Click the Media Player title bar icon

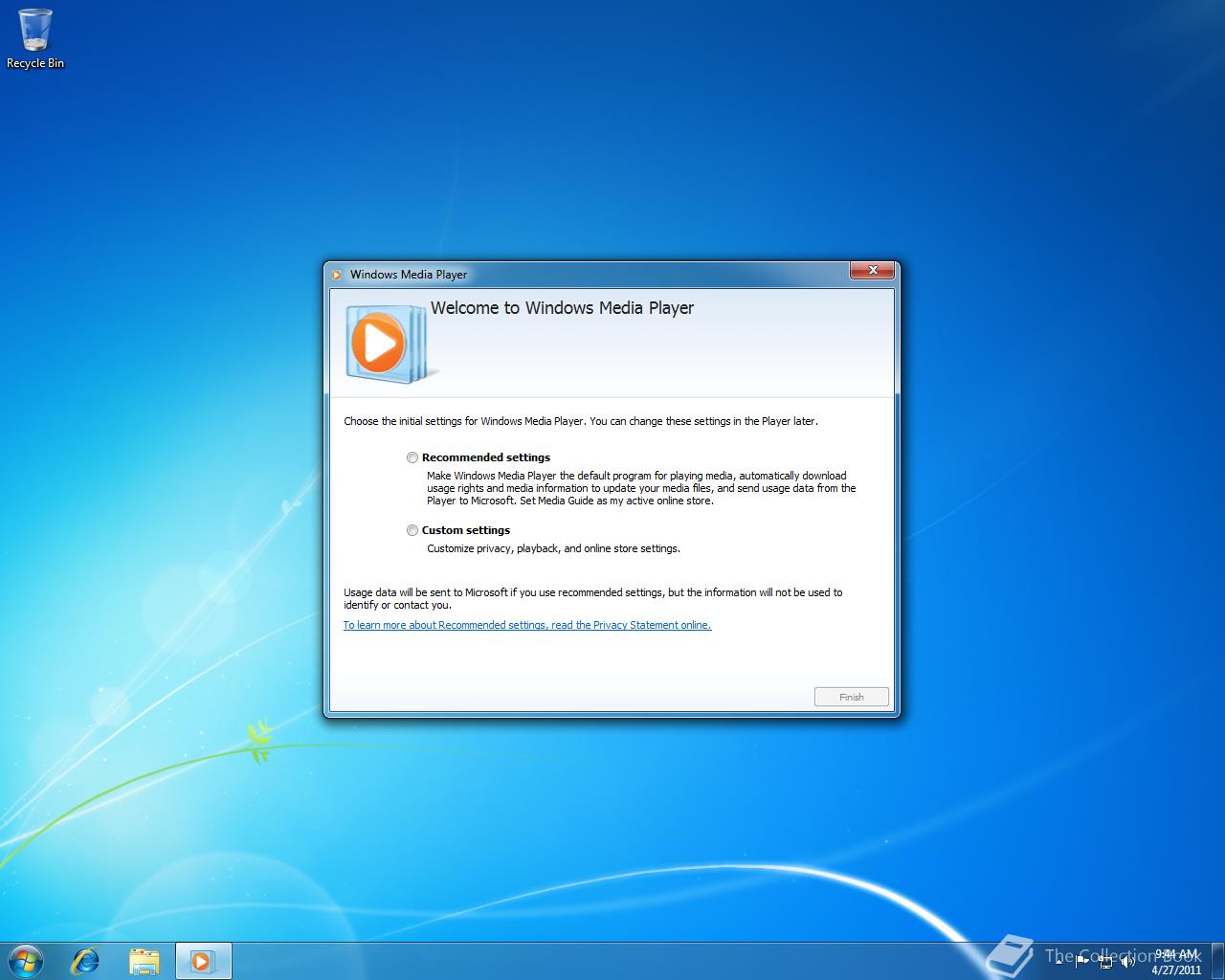(337, 275)
